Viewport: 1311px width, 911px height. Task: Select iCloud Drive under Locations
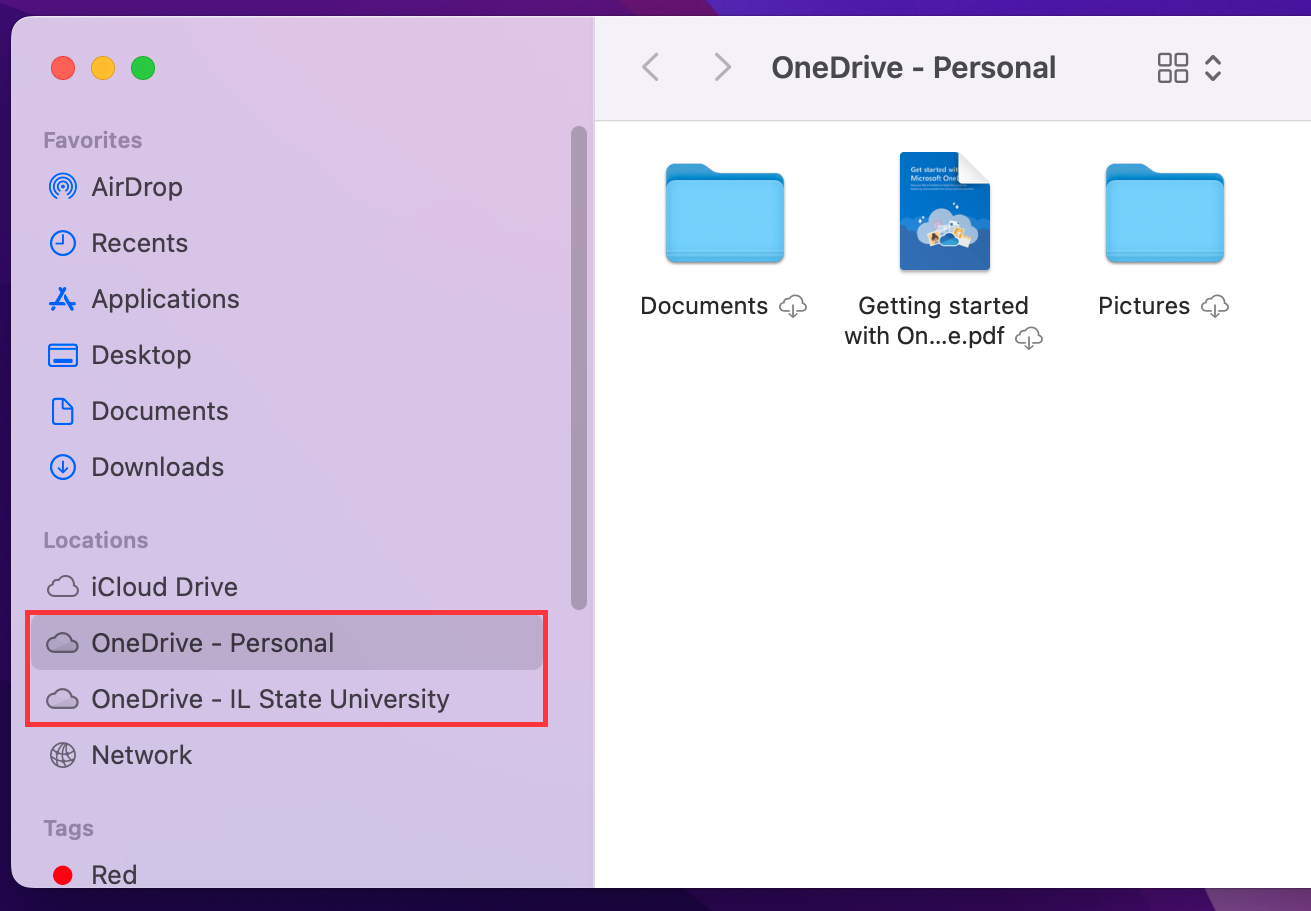coord(165,587)
